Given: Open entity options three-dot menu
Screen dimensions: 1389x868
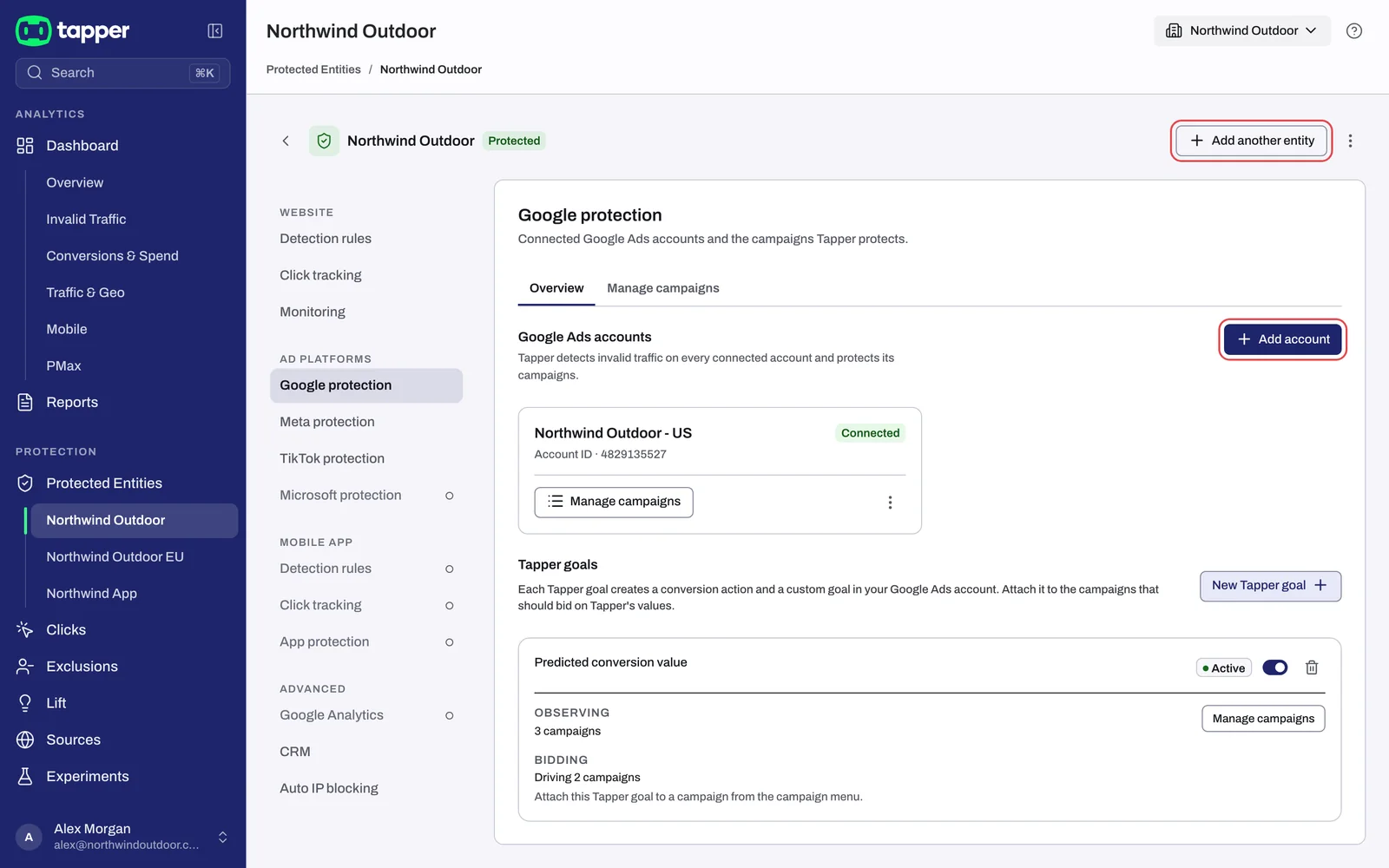Looking at the screenshot, I should 1350,141.
